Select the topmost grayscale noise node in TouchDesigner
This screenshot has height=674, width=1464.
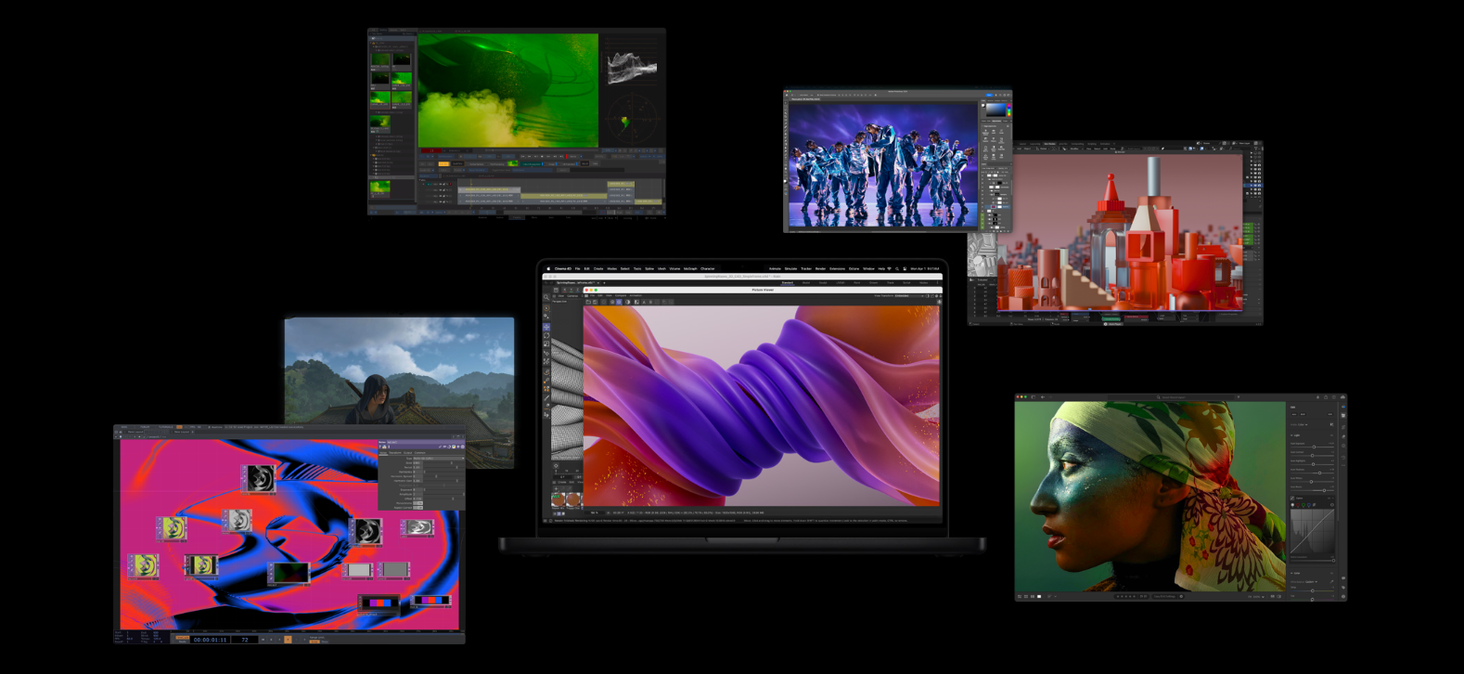(x=258, y=478)
